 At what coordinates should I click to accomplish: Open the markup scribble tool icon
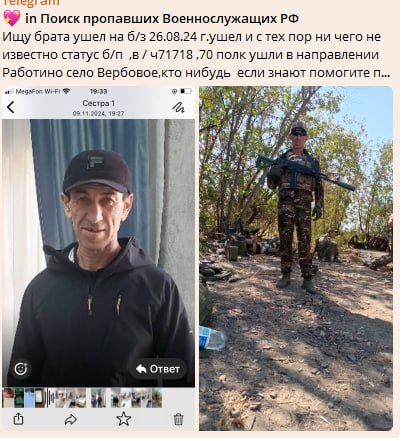(x=178, y=107)
